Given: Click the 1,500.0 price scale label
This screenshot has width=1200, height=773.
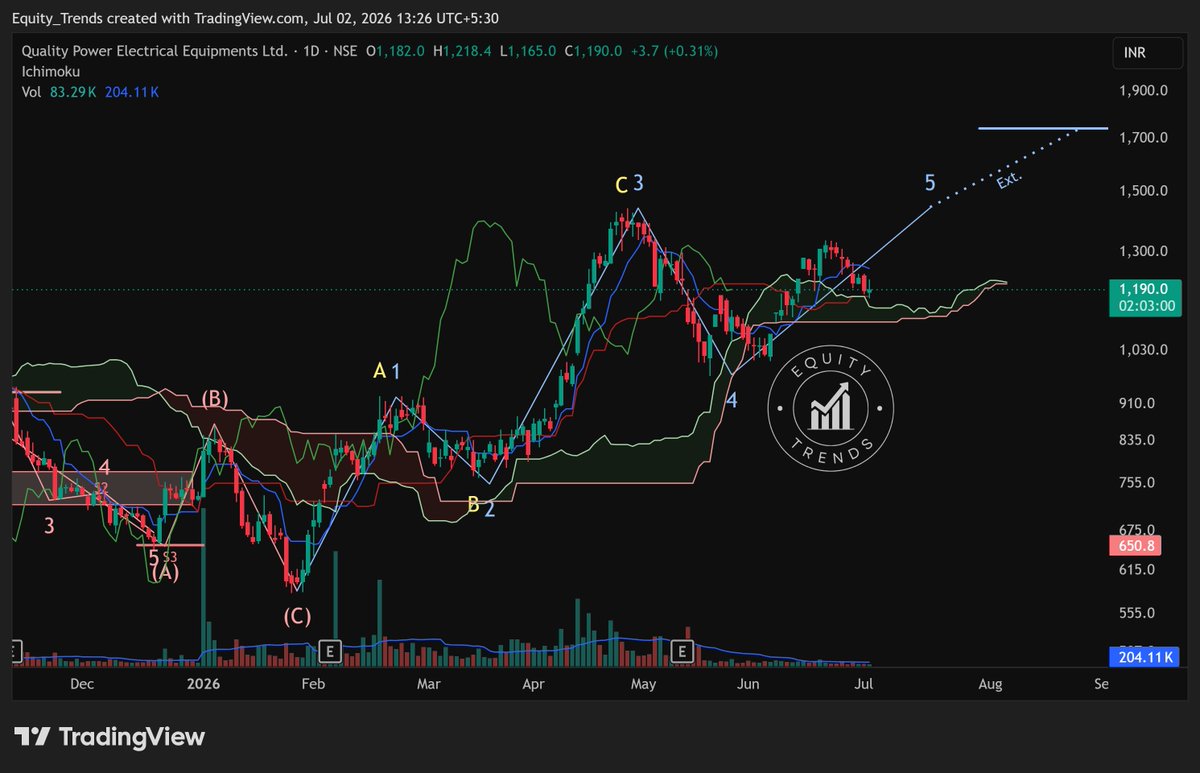Looking at the screenshot, I should click(1144, 191).
